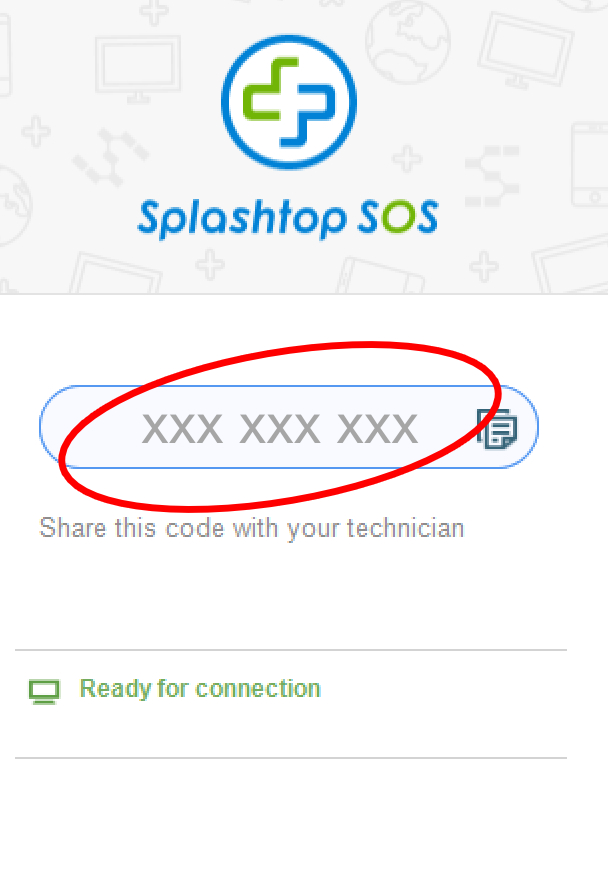The width and height of the screenshot is (608, 886).
Task: Click faint plus sign under Splashtop wordmark
Action: (210, 264)
